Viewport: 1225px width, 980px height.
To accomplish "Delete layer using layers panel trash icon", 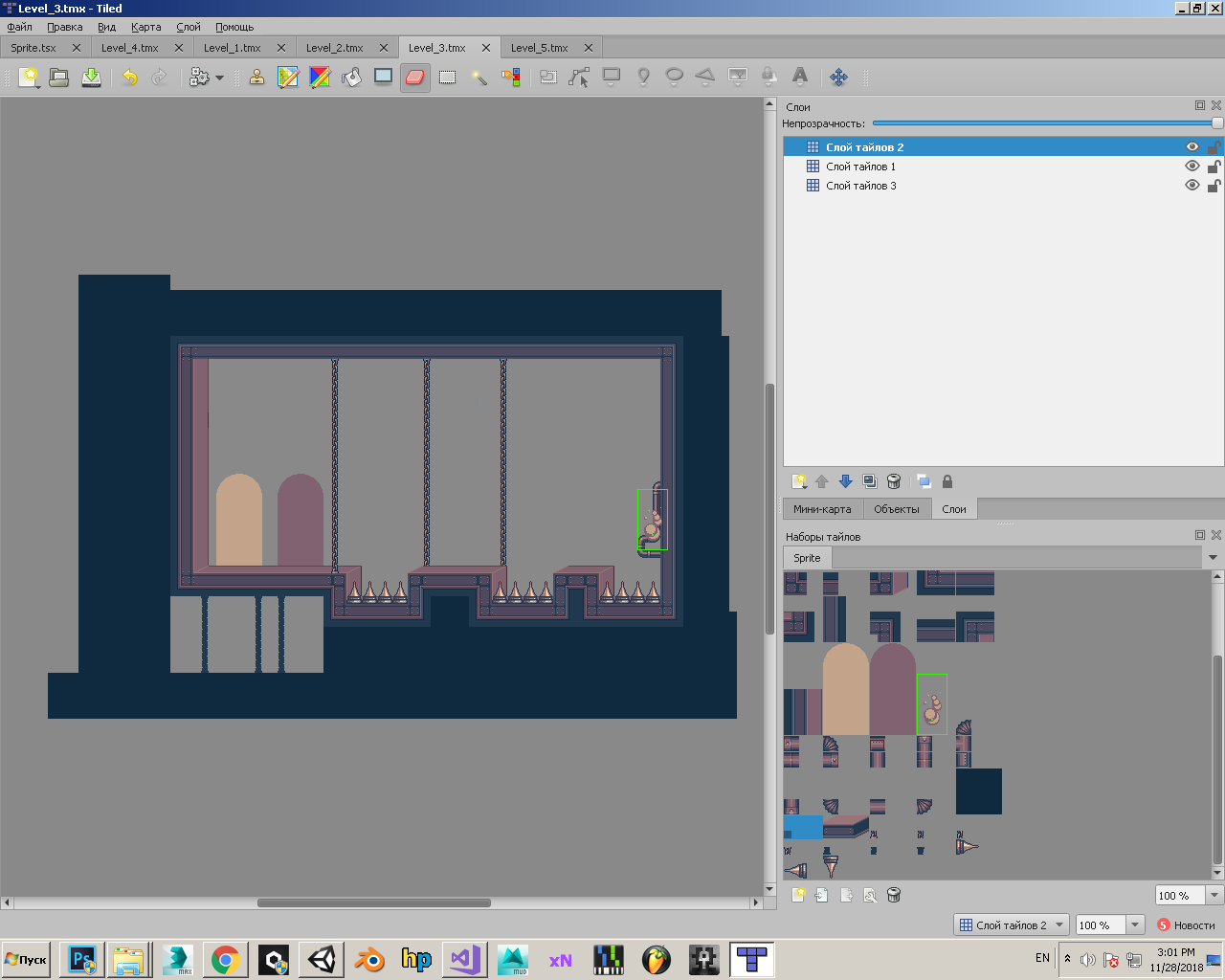I will (x=894, y=481).
